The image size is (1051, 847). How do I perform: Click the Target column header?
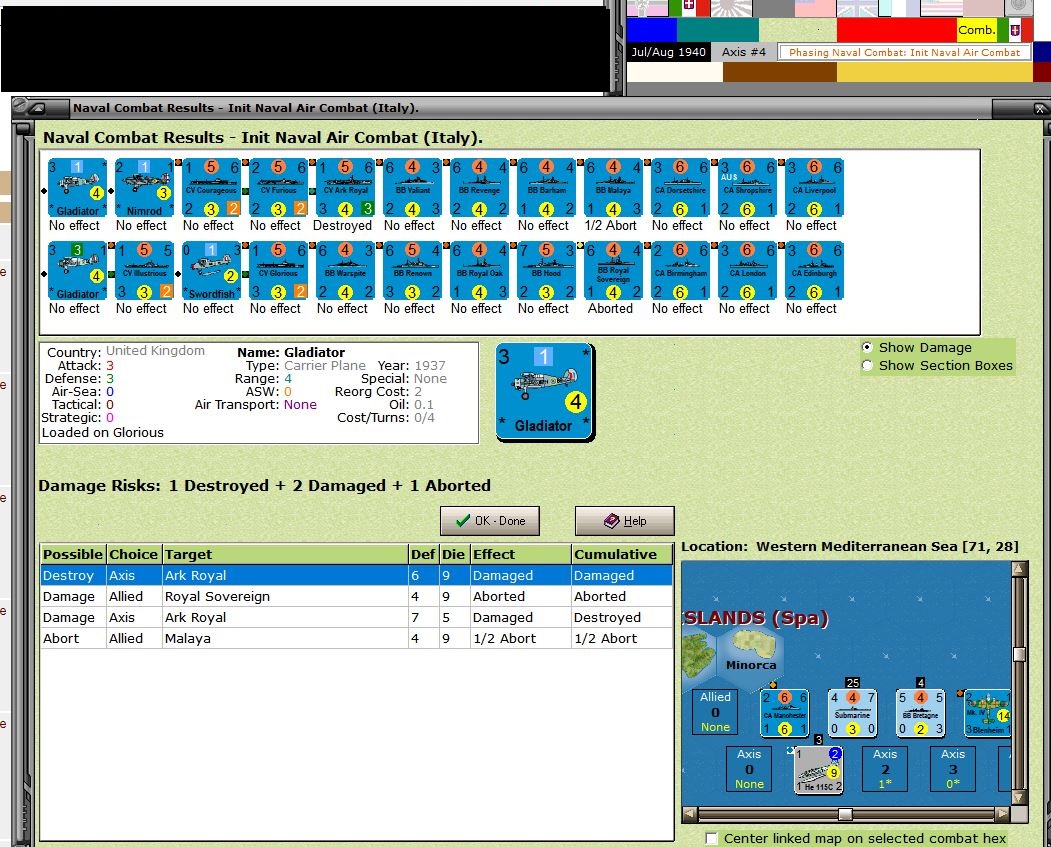[x=286, y=554]
